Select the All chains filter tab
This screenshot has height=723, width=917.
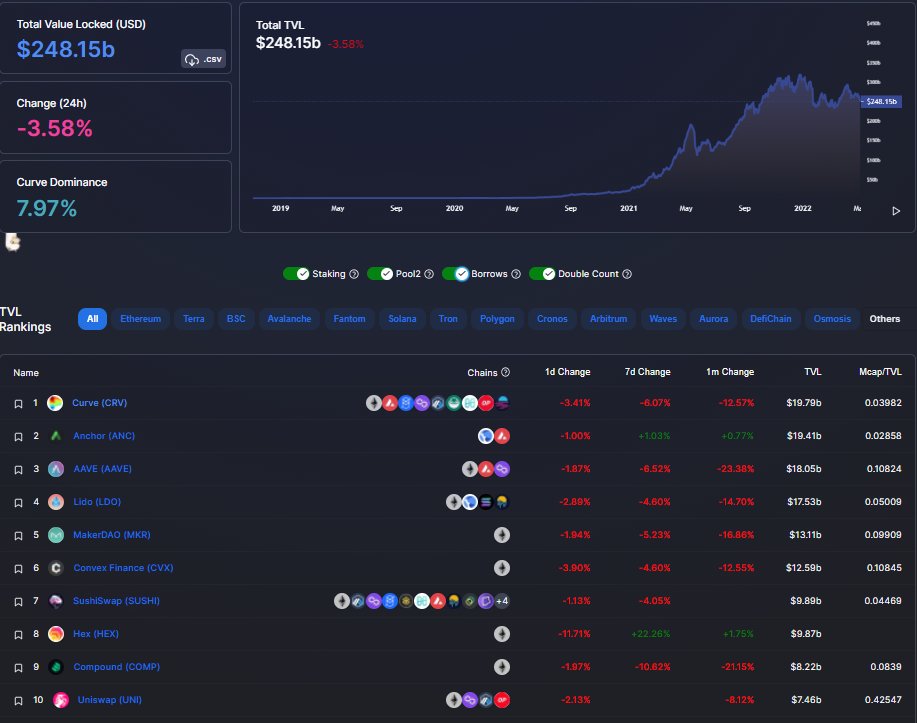click(x=92, y=319)
